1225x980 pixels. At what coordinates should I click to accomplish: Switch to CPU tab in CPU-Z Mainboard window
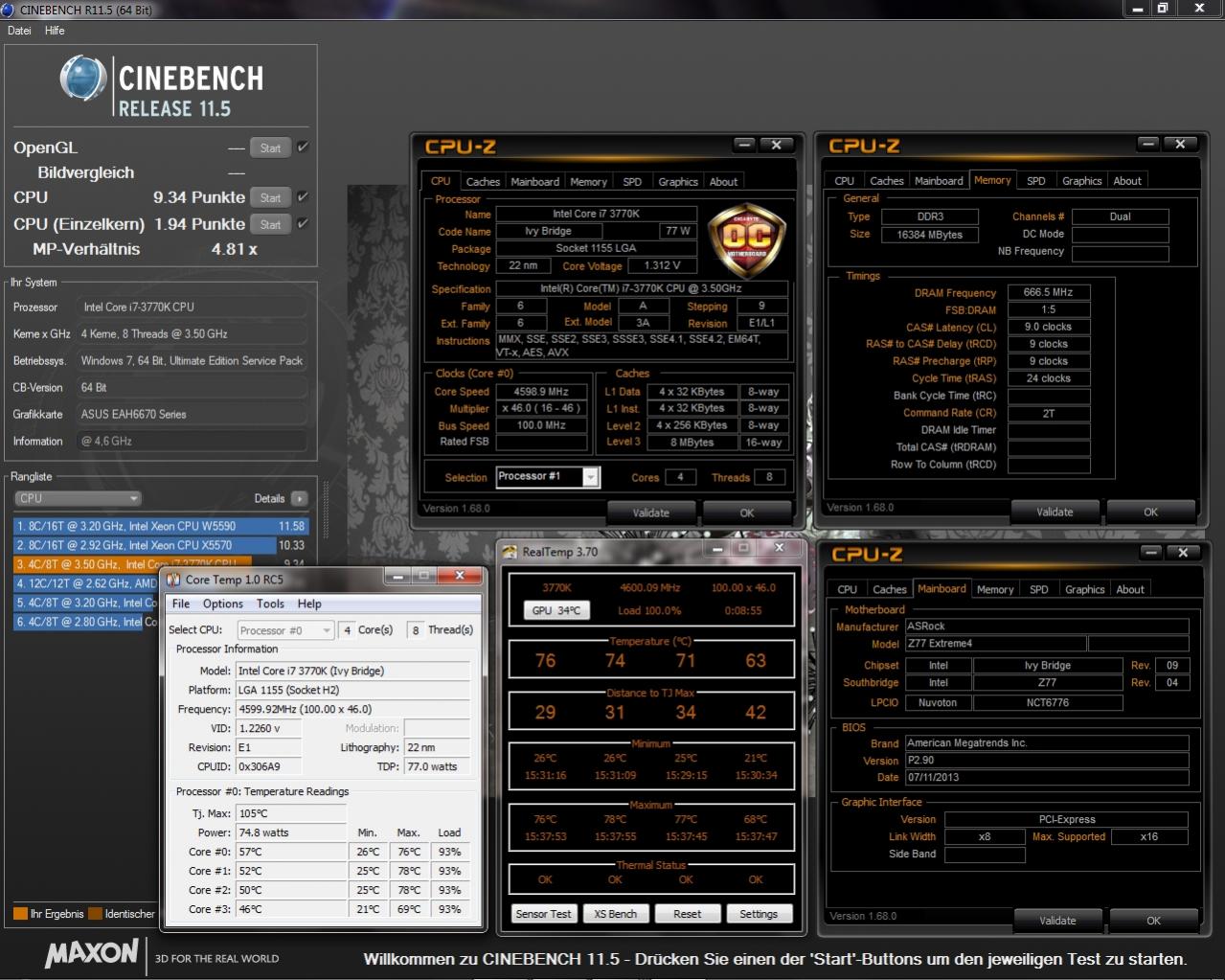click(847, 590)
